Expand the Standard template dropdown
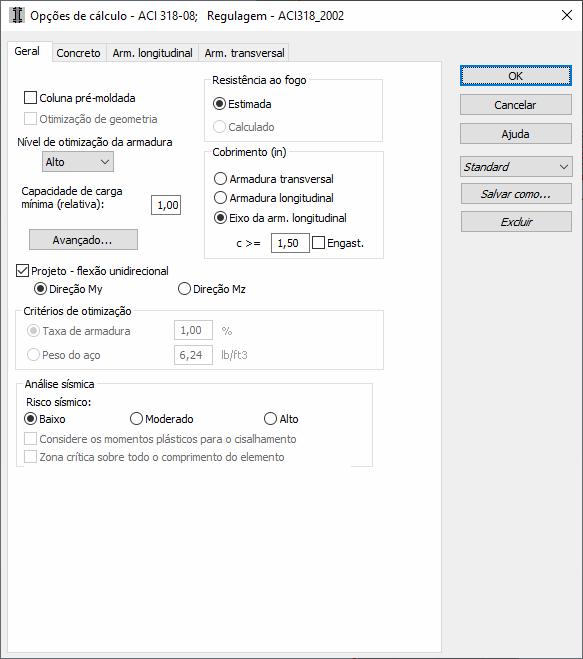 point(516,167)
